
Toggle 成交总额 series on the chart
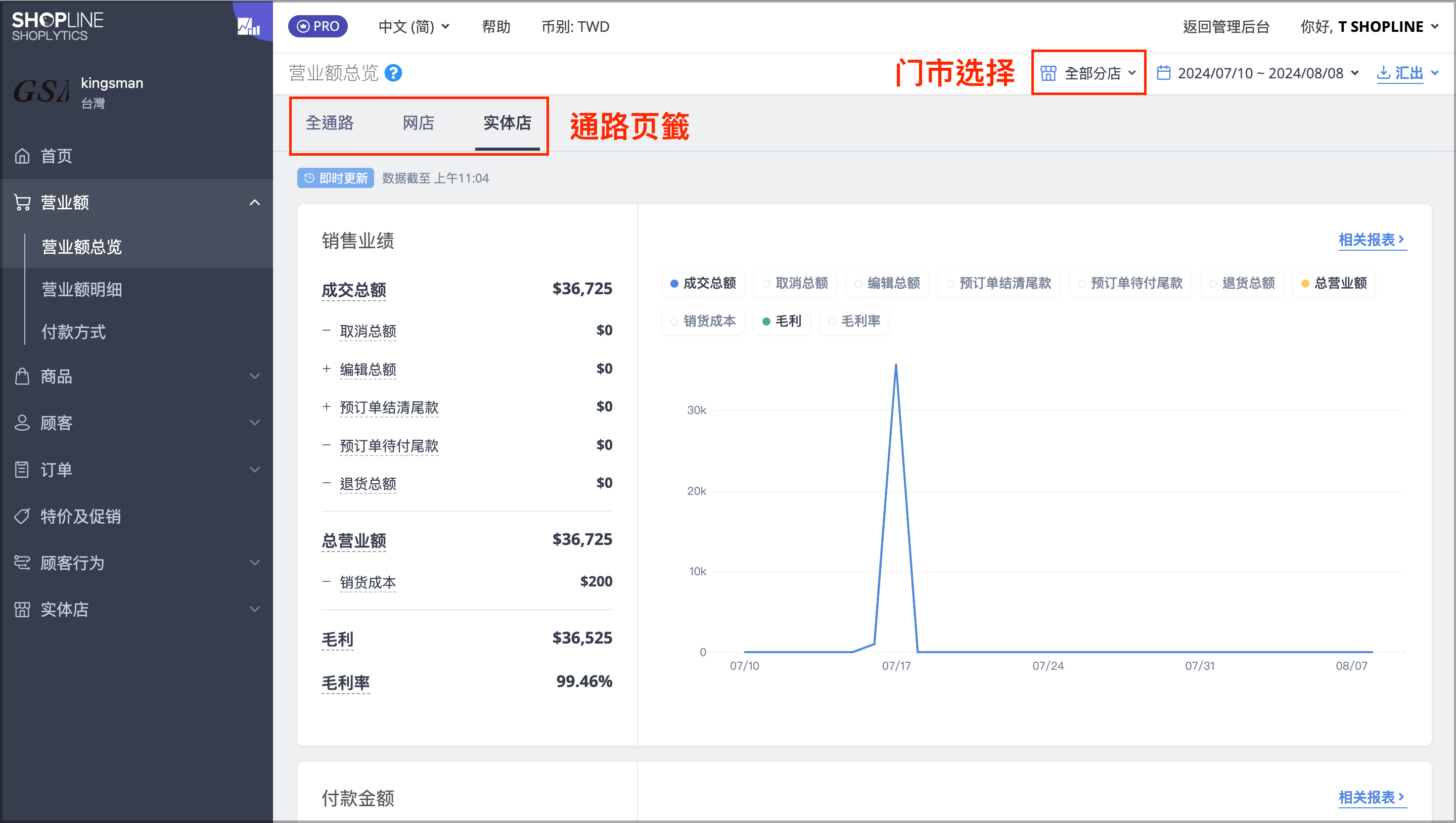coord(703,283)
